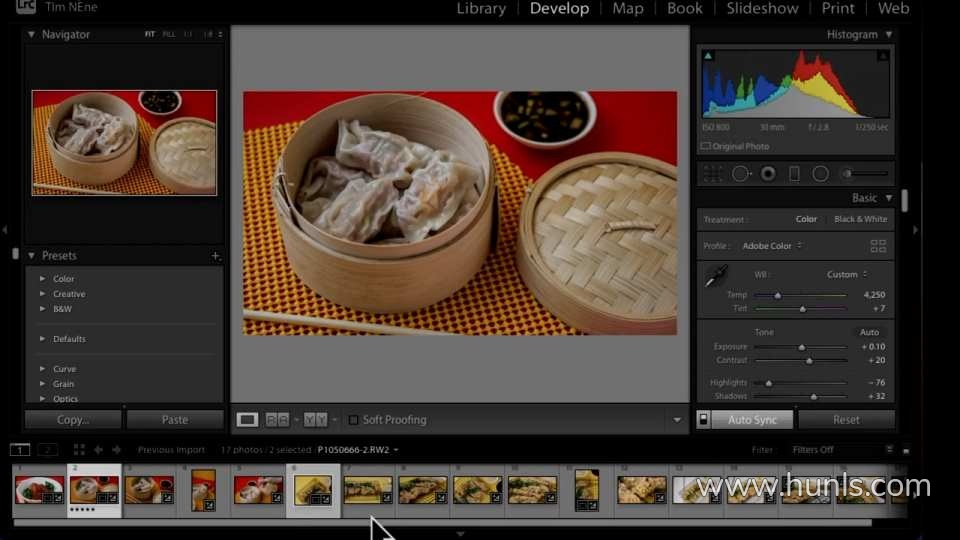This screenshot has width=960, height=540.
Task: Click the Copy... button
Action: (73, 420)
